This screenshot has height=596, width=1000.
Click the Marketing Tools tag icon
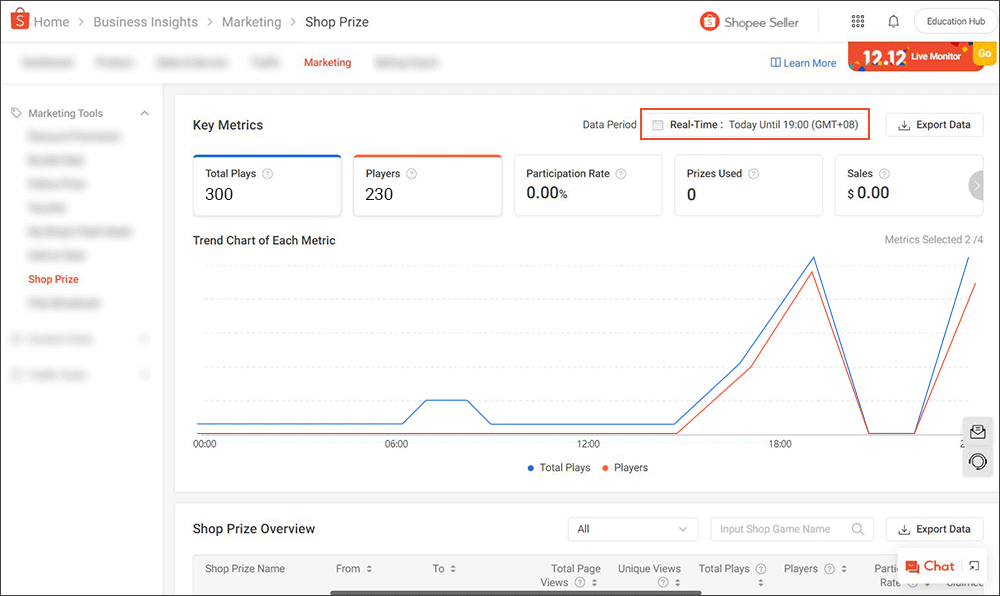(16, 113)
